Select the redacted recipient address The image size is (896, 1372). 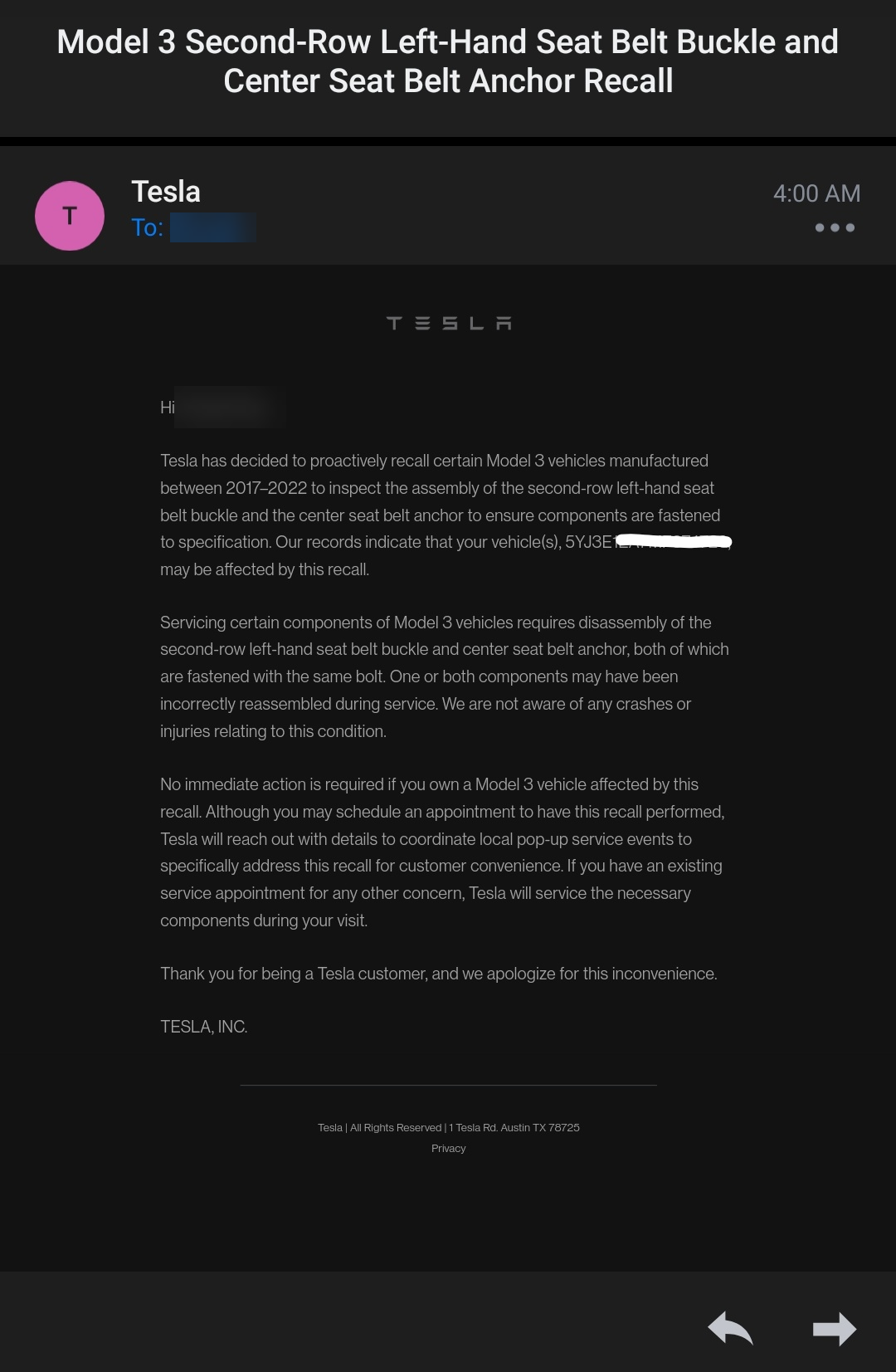[x=213, y=227]
